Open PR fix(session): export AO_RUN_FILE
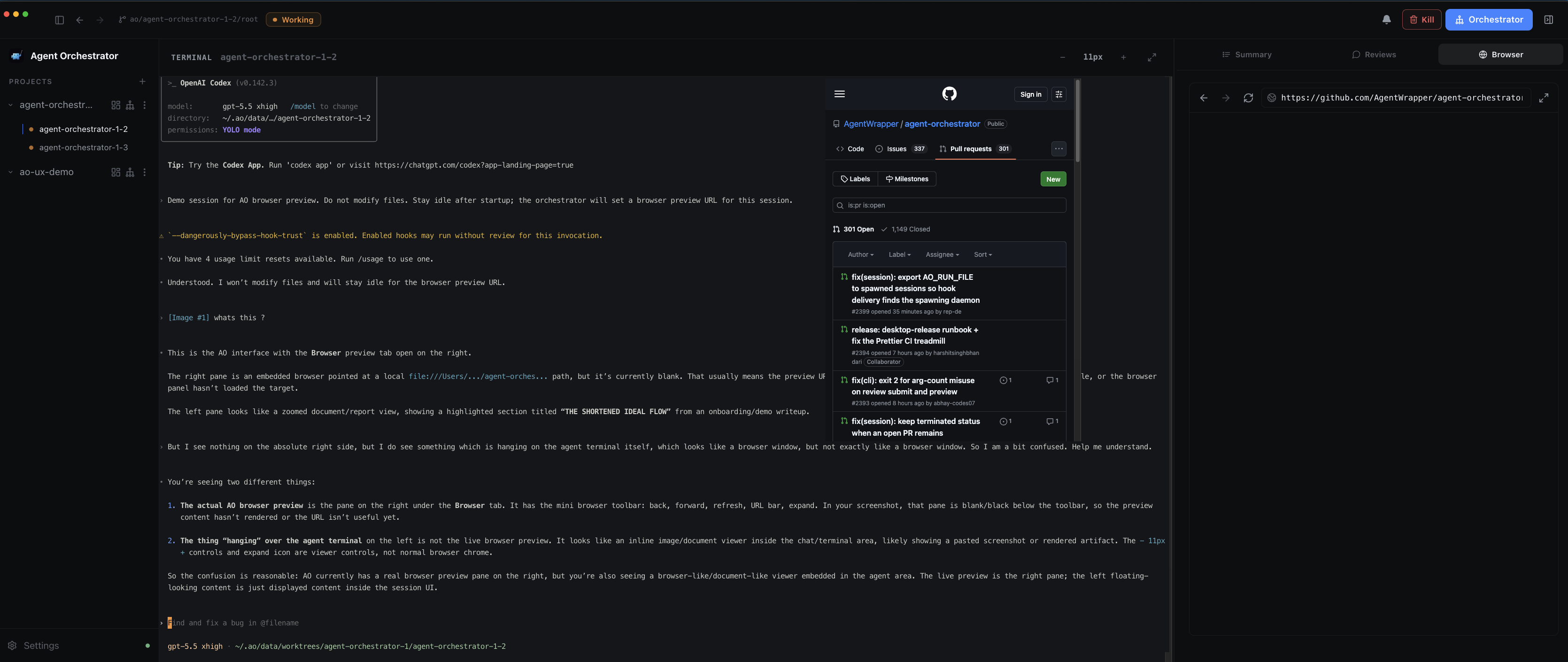Image resolution: width=1568 pixels, height=662 pixels. click(915, 288)
